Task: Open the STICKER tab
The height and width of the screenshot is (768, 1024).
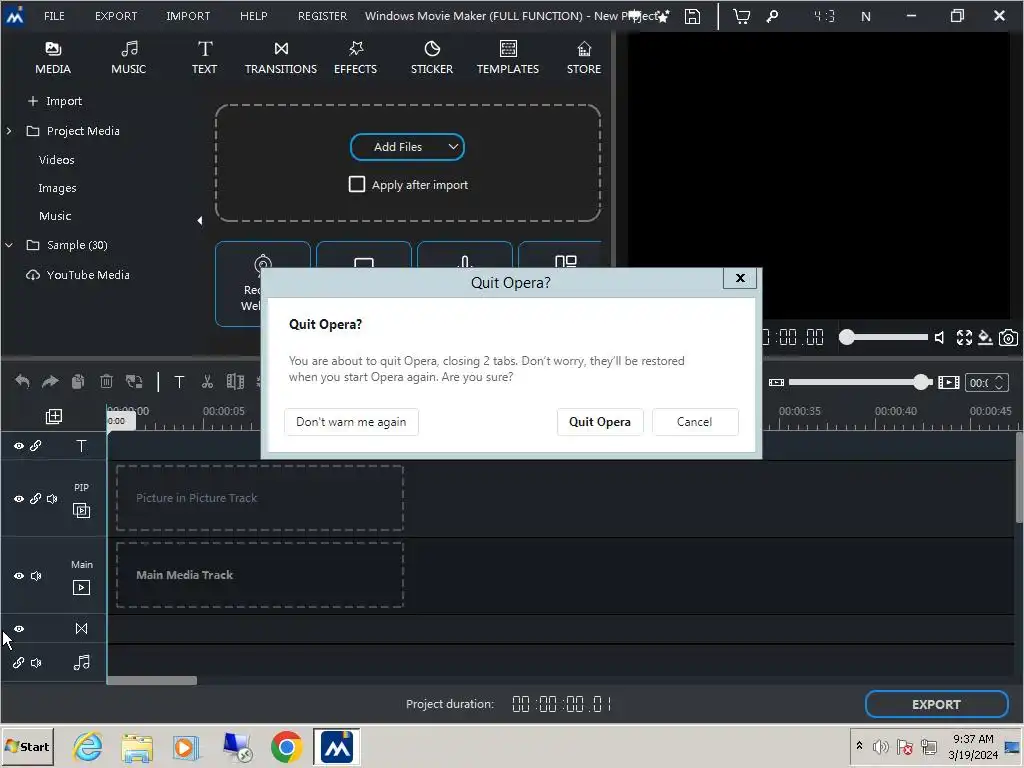Action: pos(432,57)
